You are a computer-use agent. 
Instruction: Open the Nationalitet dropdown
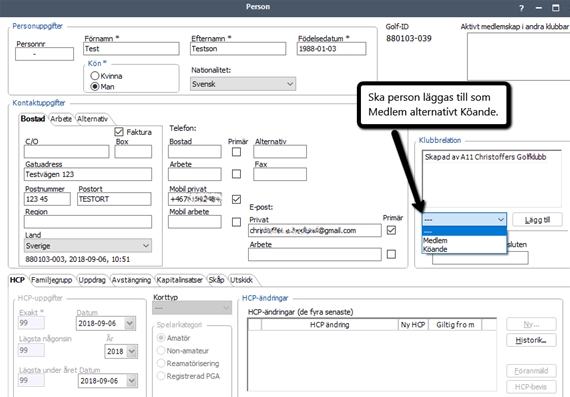243,84
